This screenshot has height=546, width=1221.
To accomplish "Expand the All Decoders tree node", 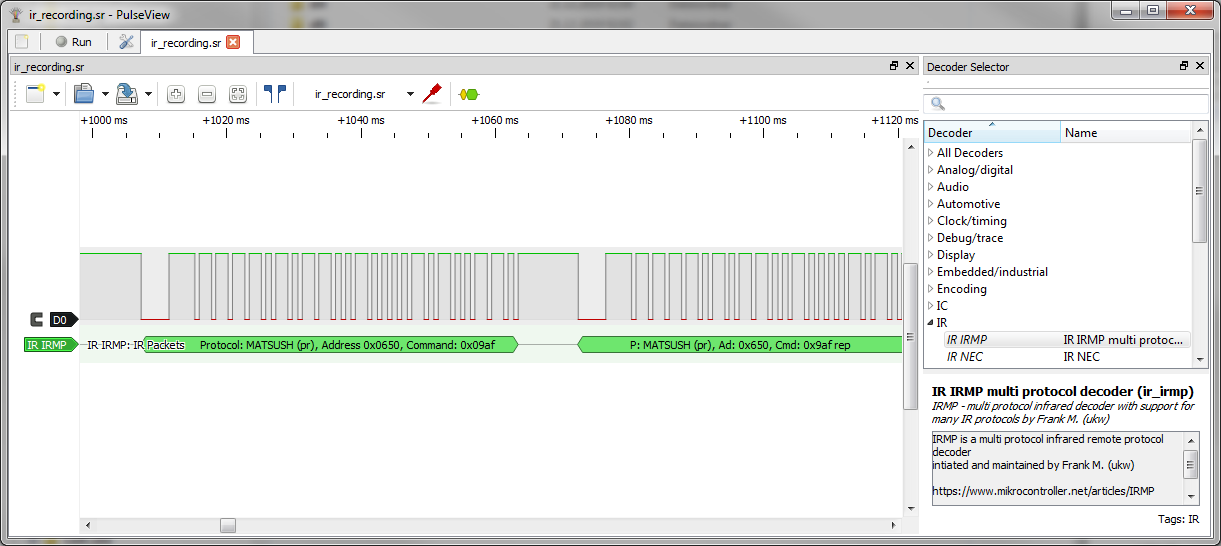I will pos(931,153).
